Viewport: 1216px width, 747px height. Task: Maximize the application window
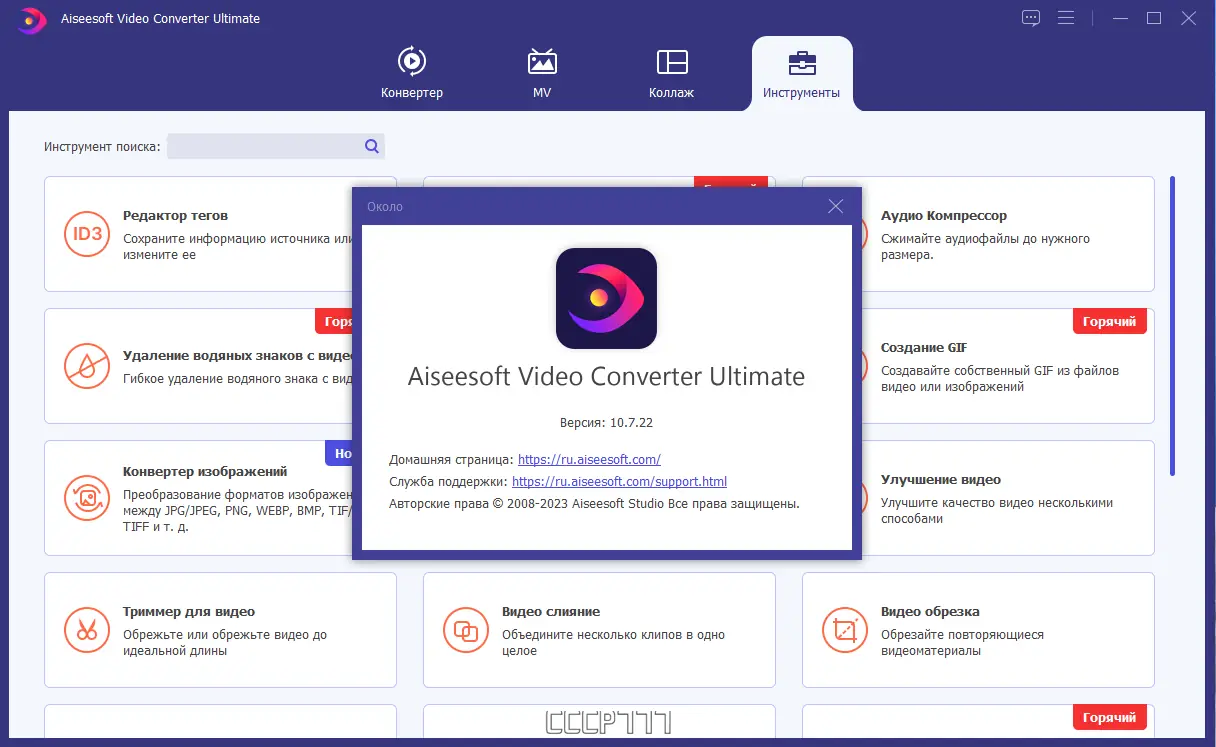1154,18
